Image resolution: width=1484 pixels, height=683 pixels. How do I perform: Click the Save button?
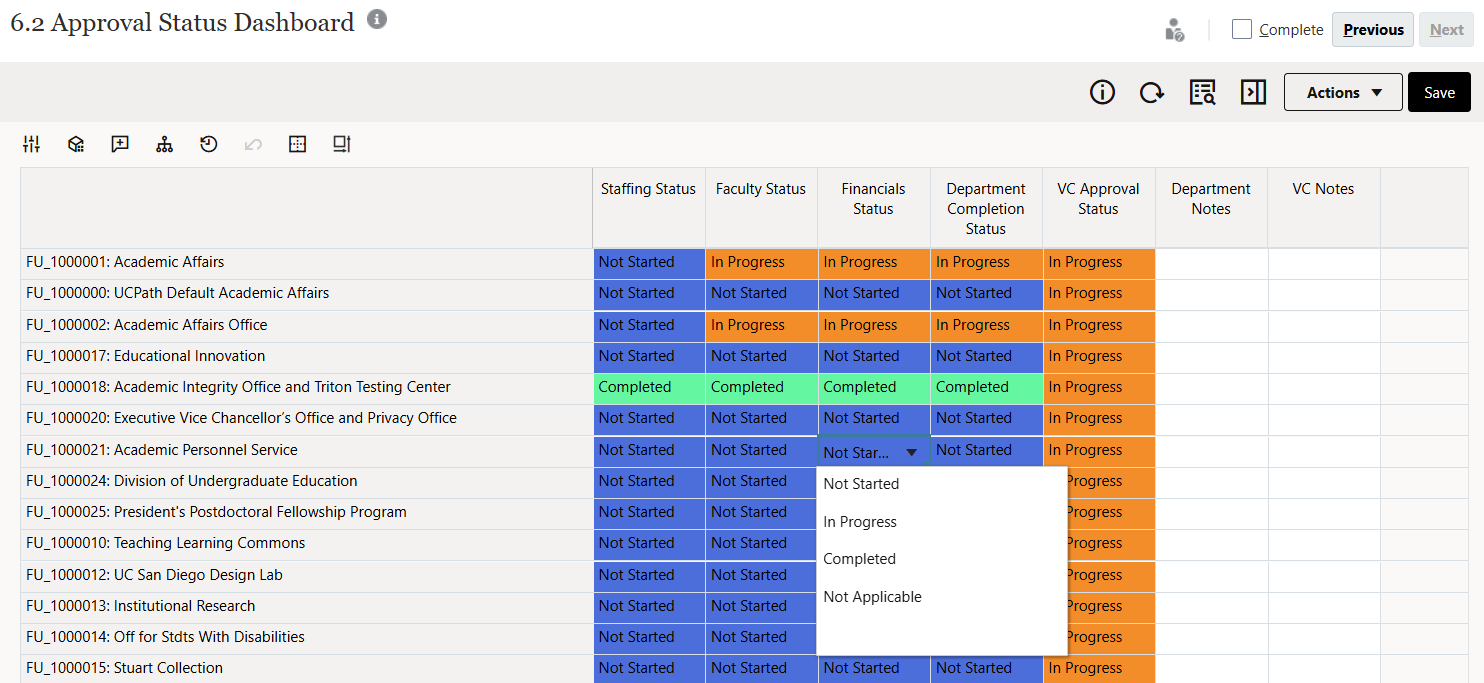(x=1439, y=91)
